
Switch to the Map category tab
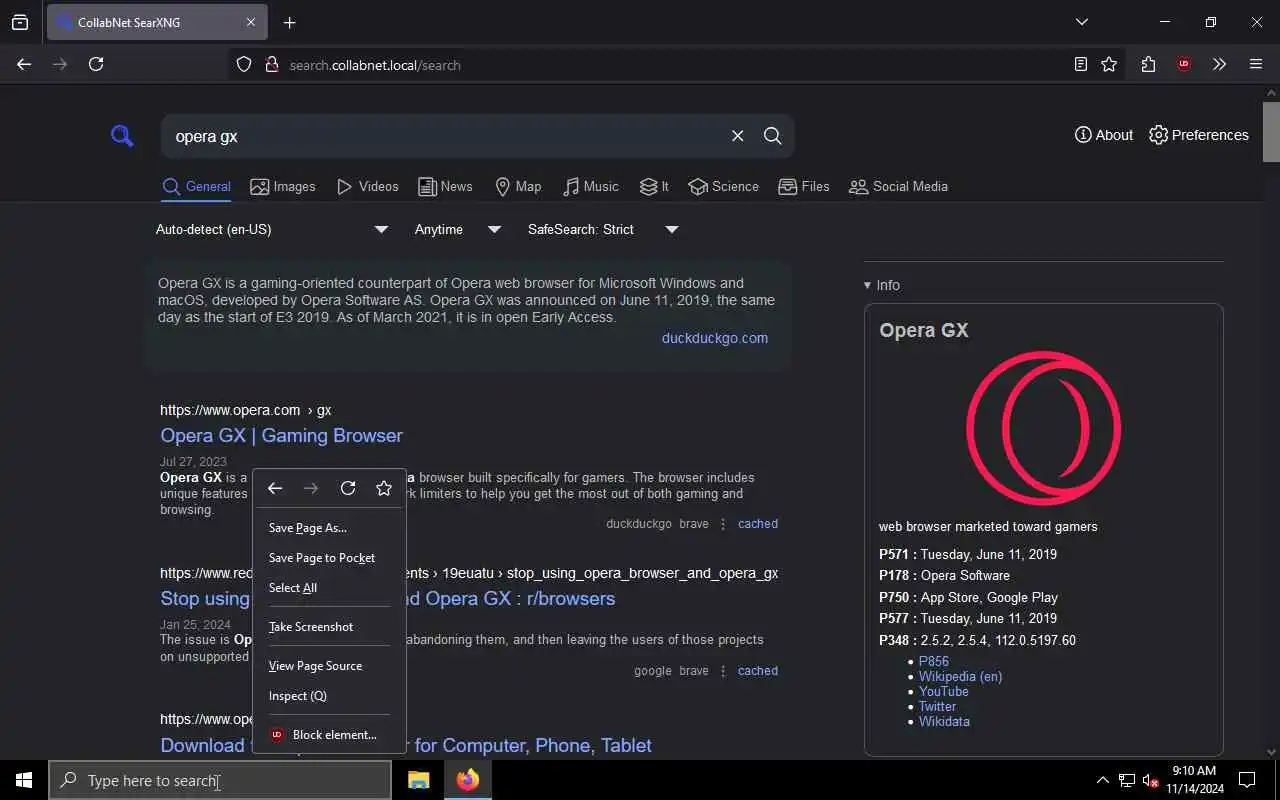pyautogui.click(x=518, y=187)
